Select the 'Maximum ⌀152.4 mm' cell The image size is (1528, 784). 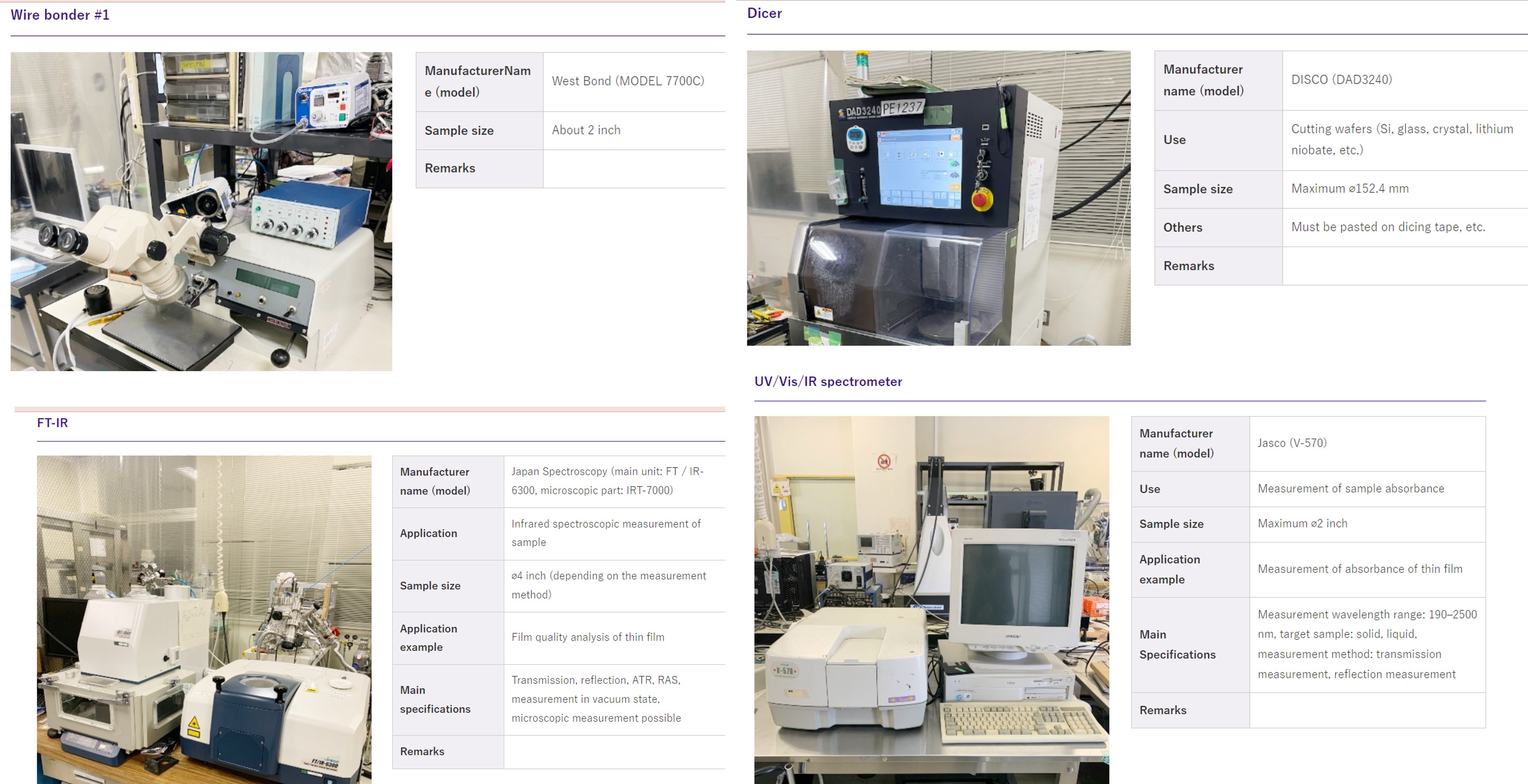pos(1405,189)
